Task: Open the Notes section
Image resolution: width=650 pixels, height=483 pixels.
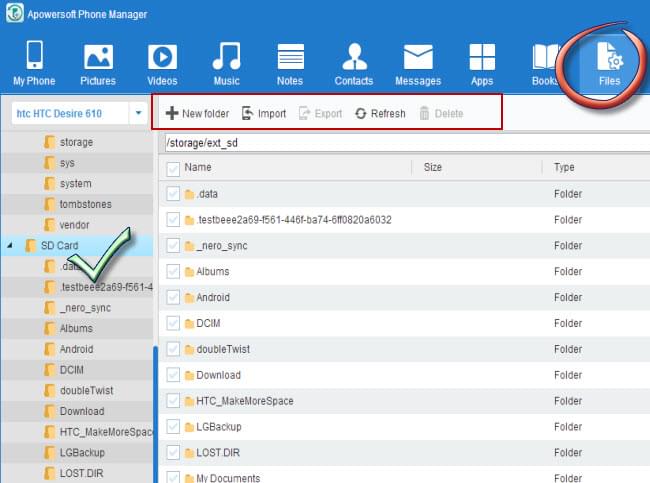Action: 290,63
